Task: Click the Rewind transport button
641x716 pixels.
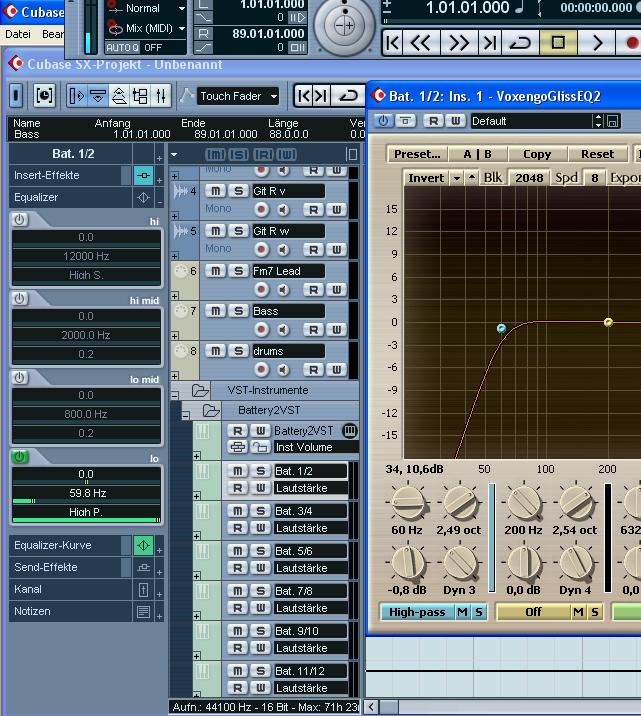Action: click(420, 43)
